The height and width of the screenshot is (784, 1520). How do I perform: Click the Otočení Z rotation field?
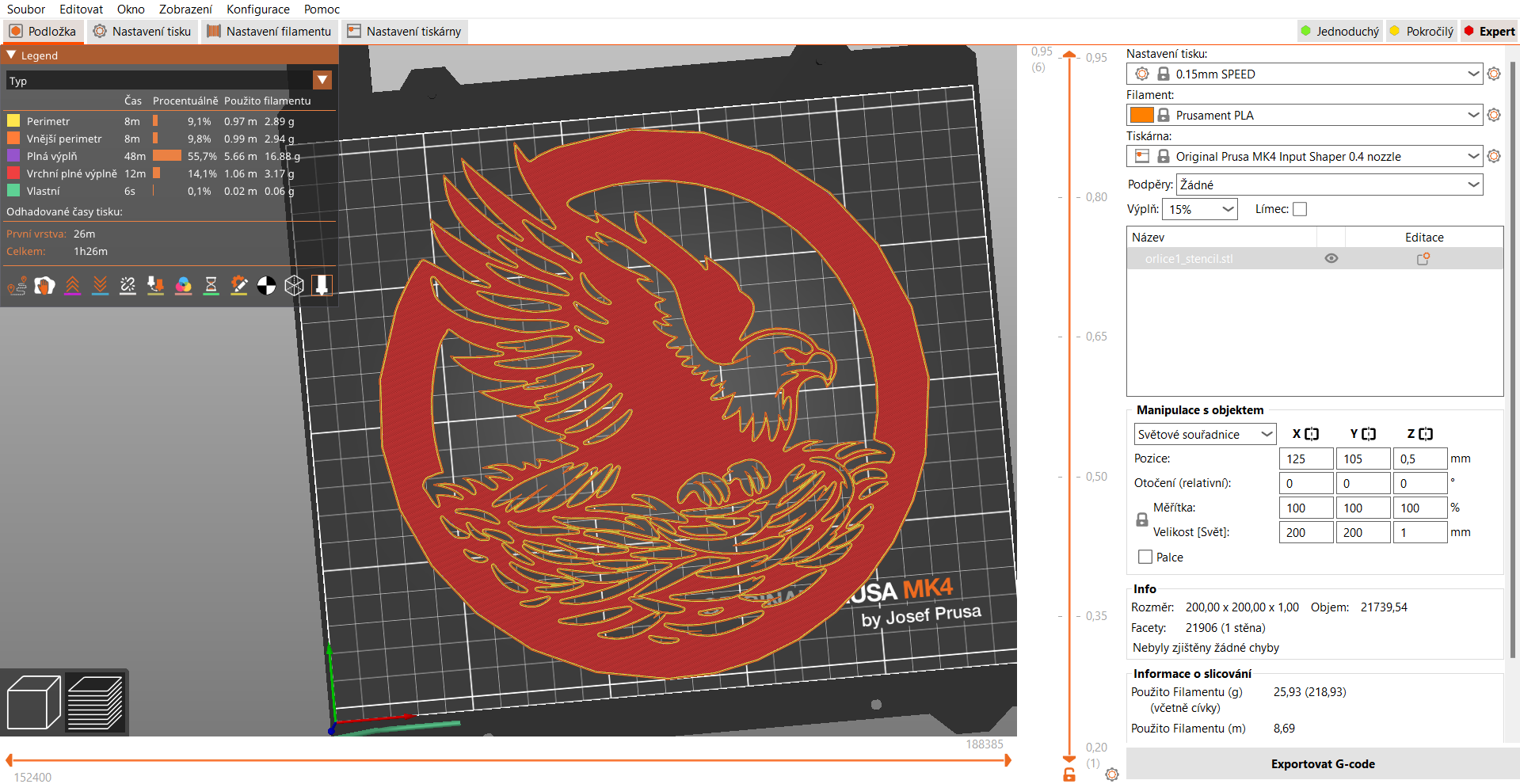1420,483
